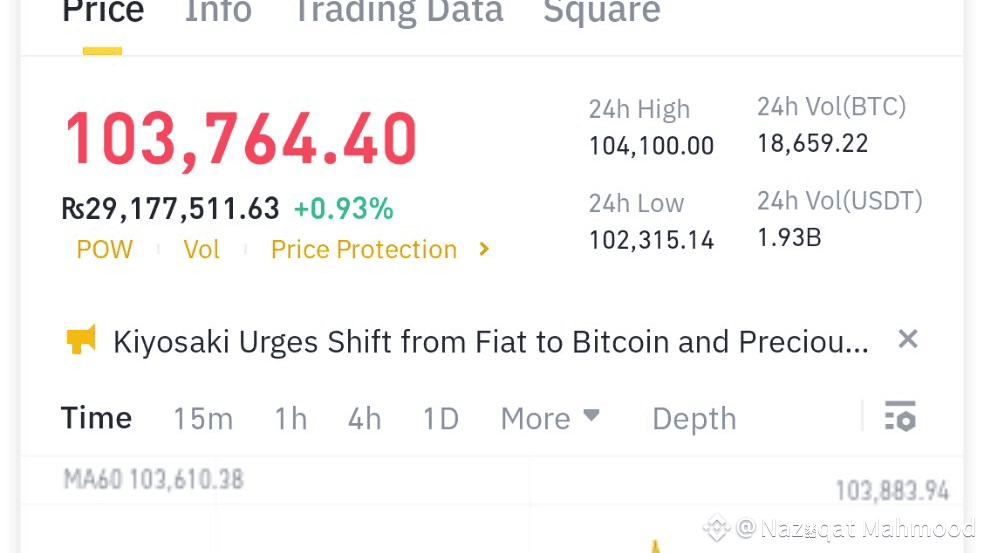The image size is (984, 553).
Task: Dismiss the Kiyosaki news banner
Action: 907,340
